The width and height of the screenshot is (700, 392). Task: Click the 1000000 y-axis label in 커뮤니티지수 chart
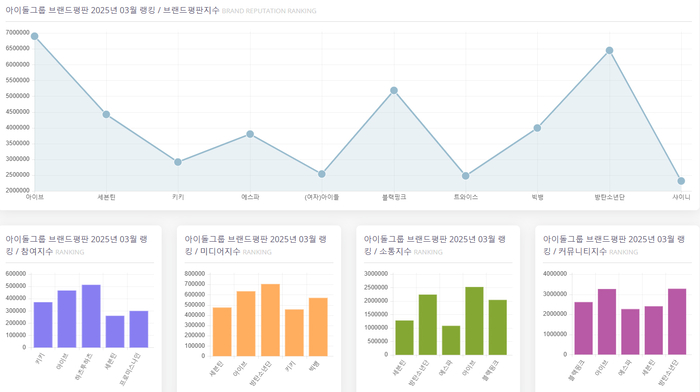click(555, 334)
